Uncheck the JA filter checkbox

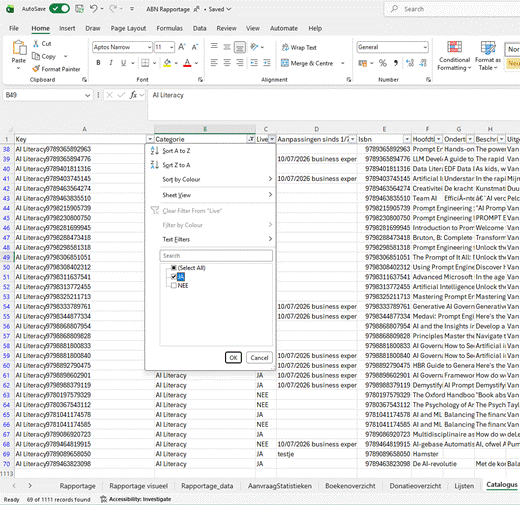click(174, 277)
